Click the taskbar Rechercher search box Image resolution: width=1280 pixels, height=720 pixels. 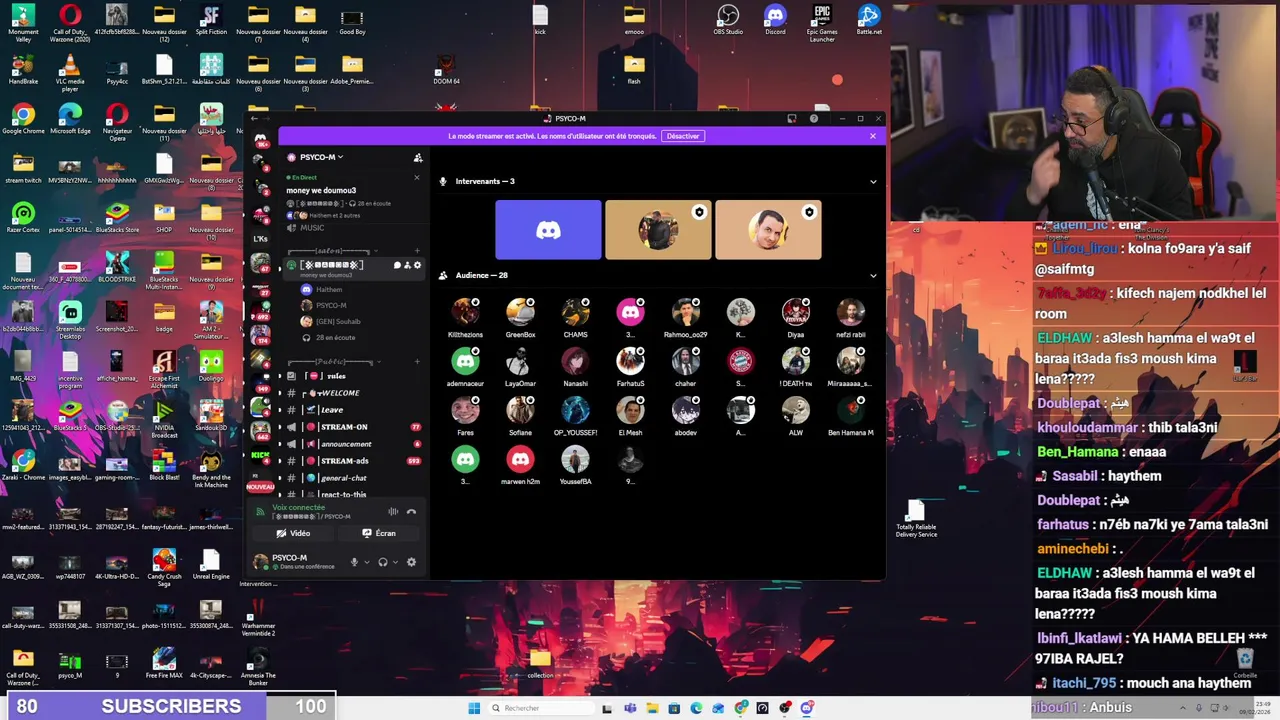point(540,708)
